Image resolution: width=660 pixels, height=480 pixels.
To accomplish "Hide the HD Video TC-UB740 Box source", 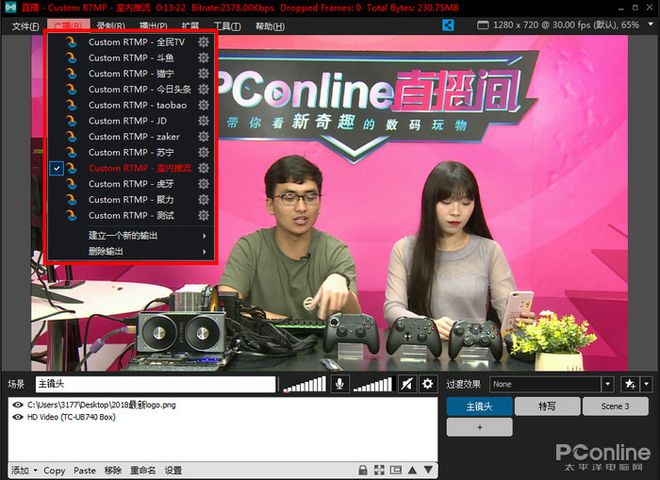I will click(x=18, y=417).
